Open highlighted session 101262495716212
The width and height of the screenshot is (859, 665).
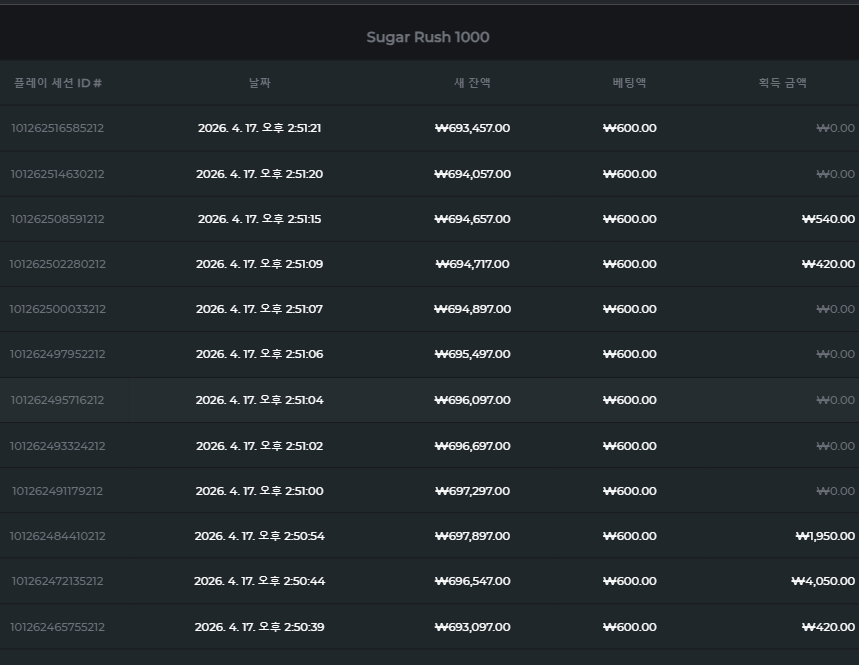[x=58, y=400]
